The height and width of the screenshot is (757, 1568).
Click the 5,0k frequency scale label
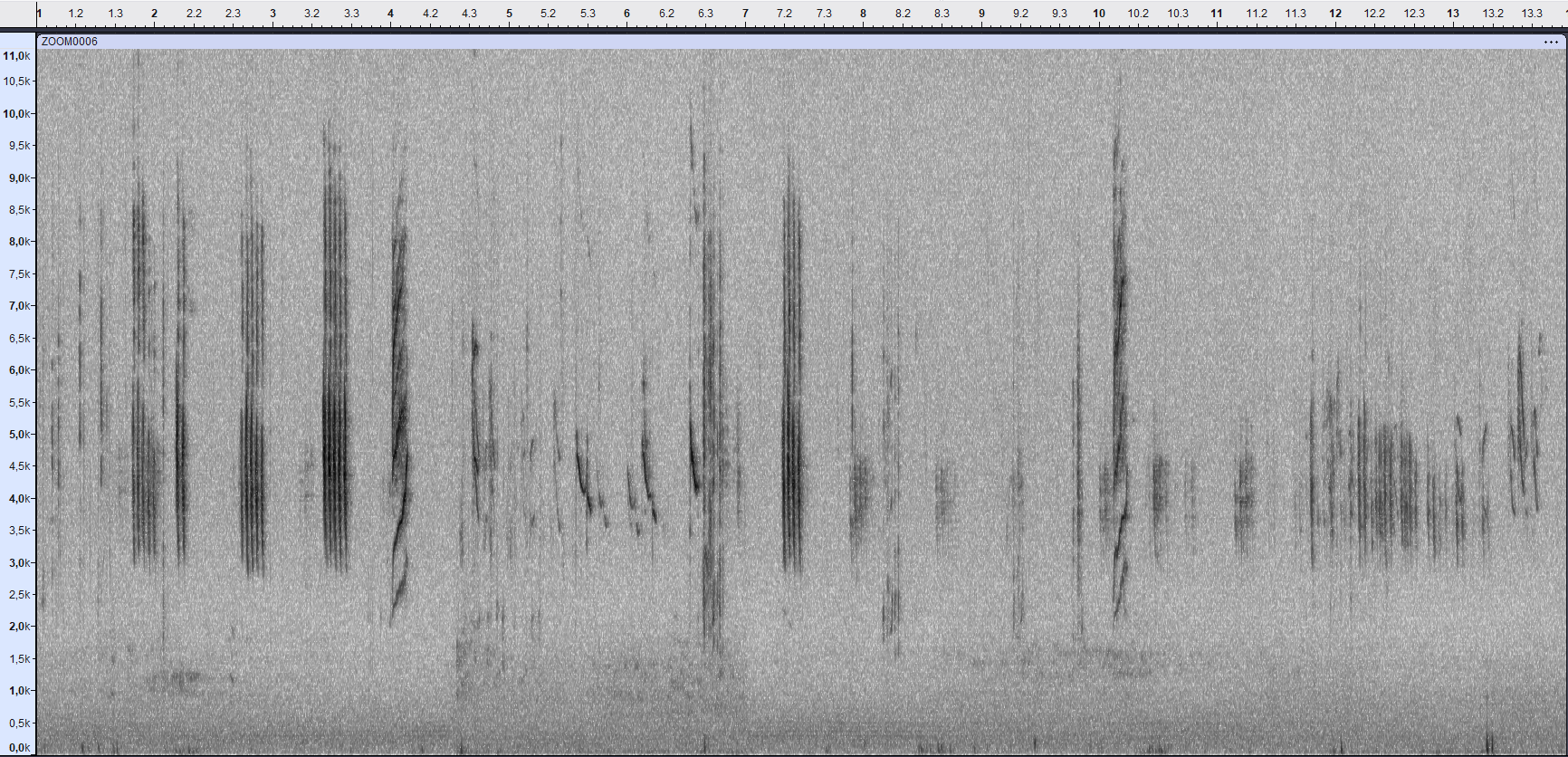[19, 435]
